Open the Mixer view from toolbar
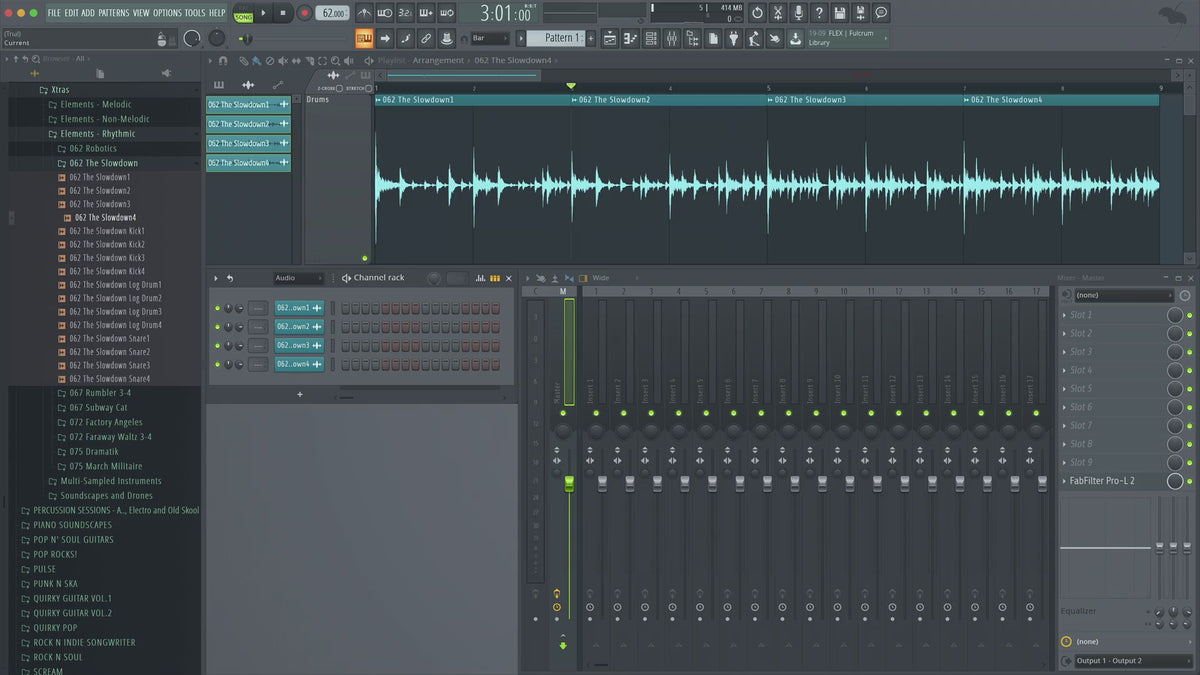Screen dimensions: 1200x675 pyautogui.click(x=671, y=38)
